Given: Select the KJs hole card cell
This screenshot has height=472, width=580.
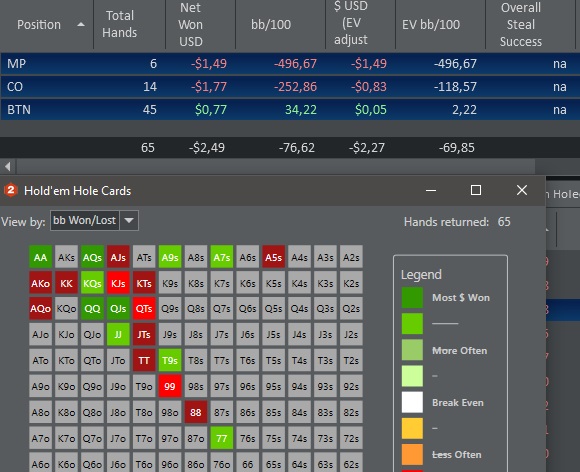Looking at the screenshot, I should [x=118, y=283].
